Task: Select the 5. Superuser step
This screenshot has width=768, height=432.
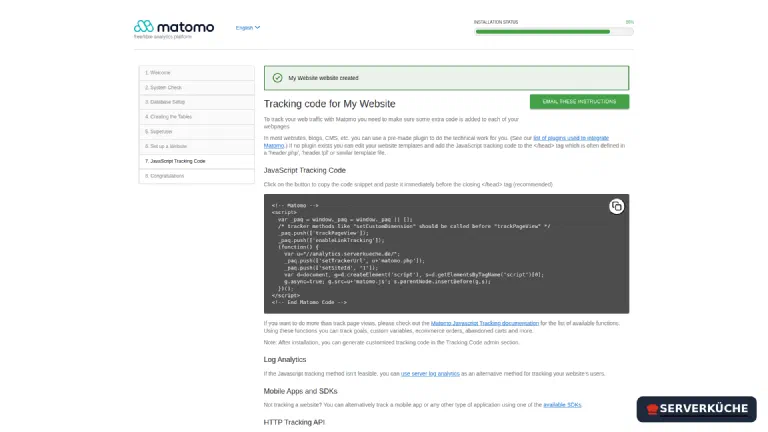Action: pos(196,131)
